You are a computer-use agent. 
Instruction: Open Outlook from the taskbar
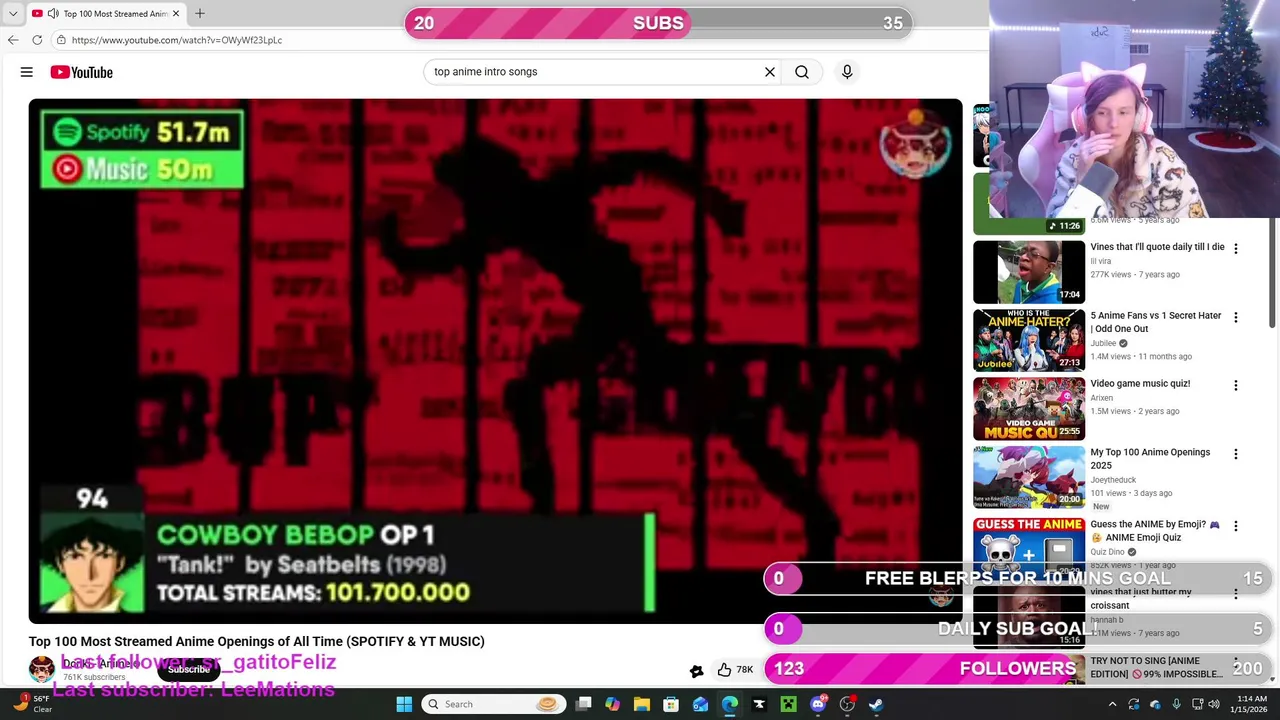[x=700, y=704]
